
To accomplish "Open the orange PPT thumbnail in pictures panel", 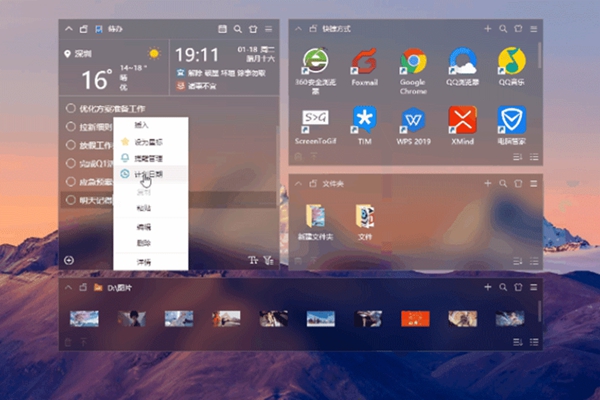I will [414, 318].
